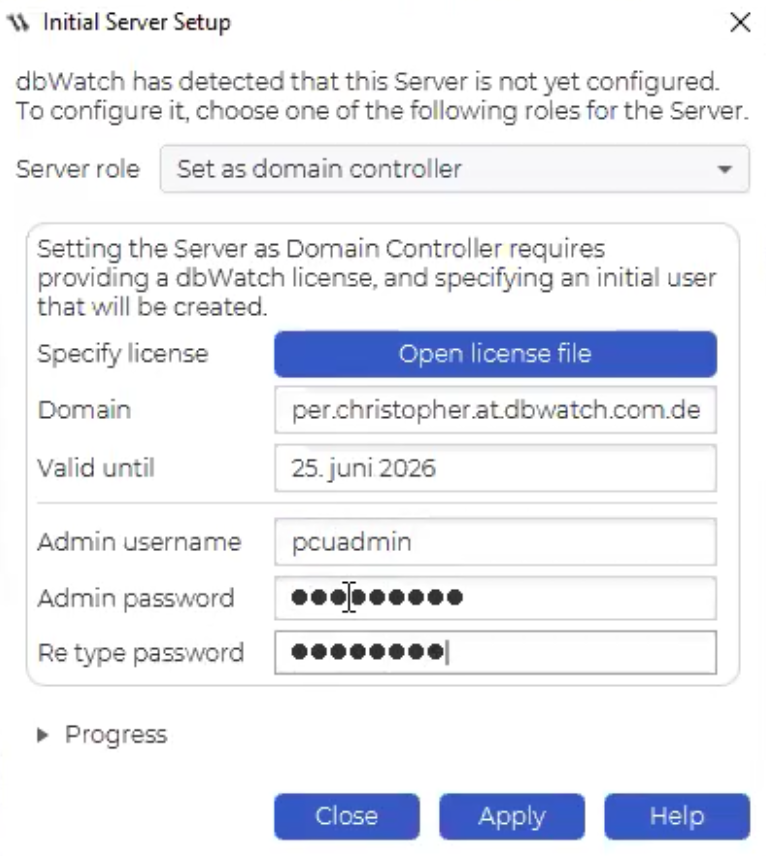Click the blue Close button

pyautogui.click(x=347, y=816)
